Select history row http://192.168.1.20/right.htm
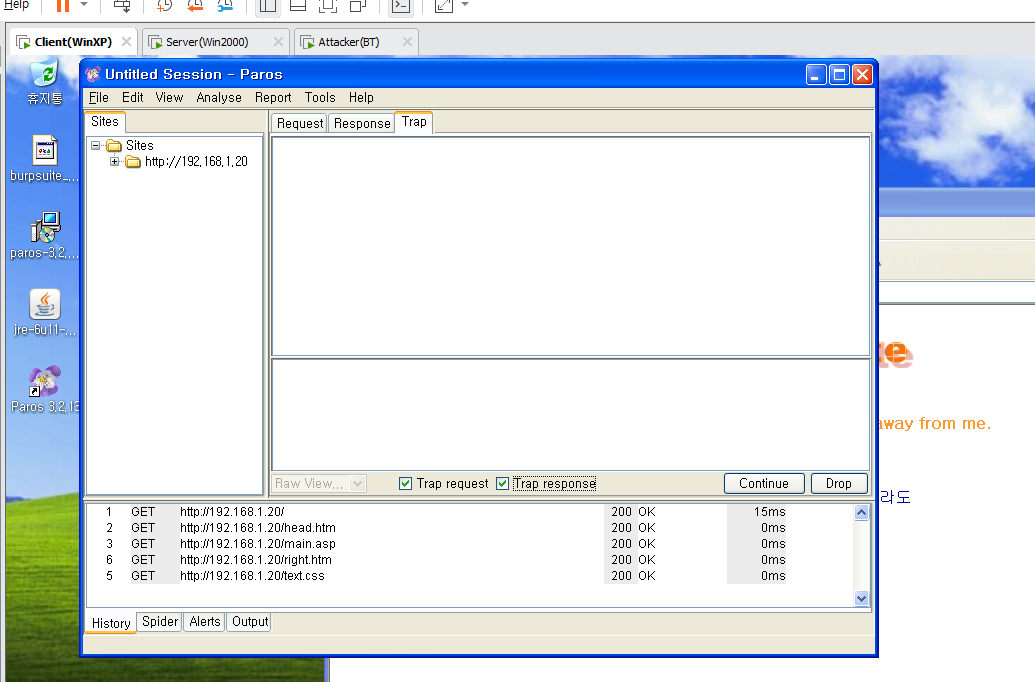1035x682 pixels. [470, 560]
